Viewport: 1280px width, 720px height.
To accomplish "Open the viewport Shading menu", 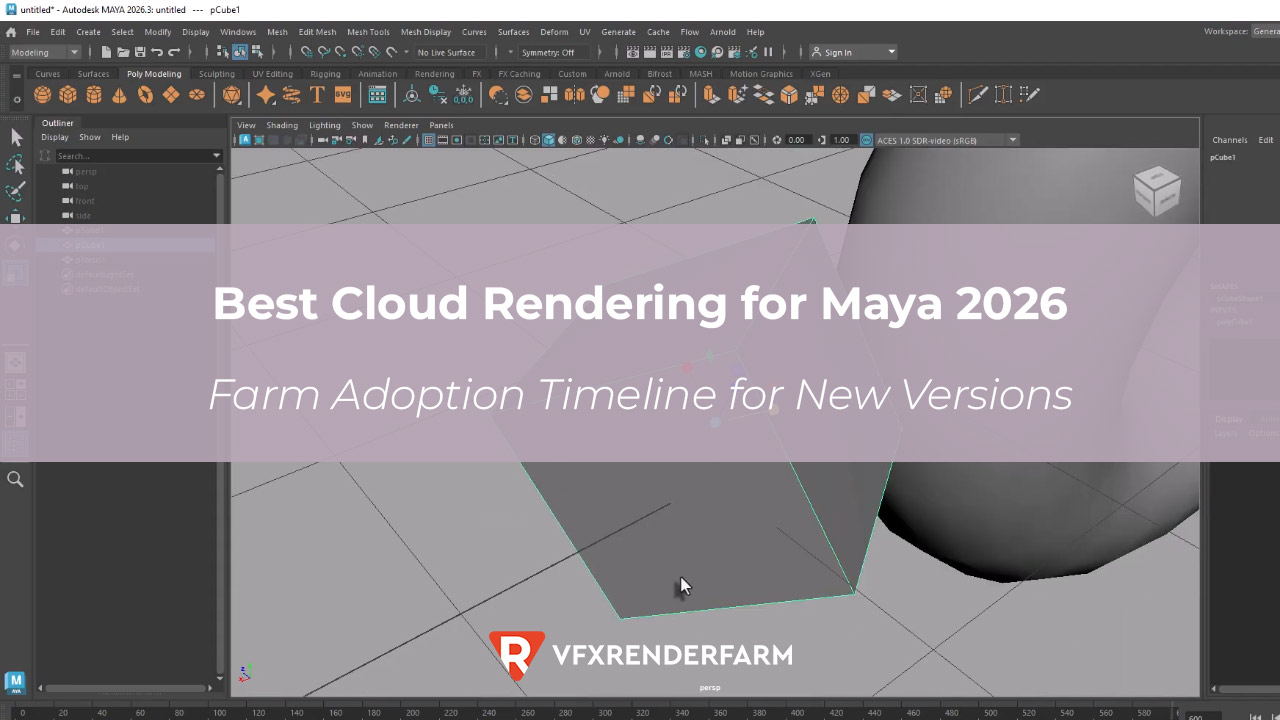I will click(x=282, y=125).
